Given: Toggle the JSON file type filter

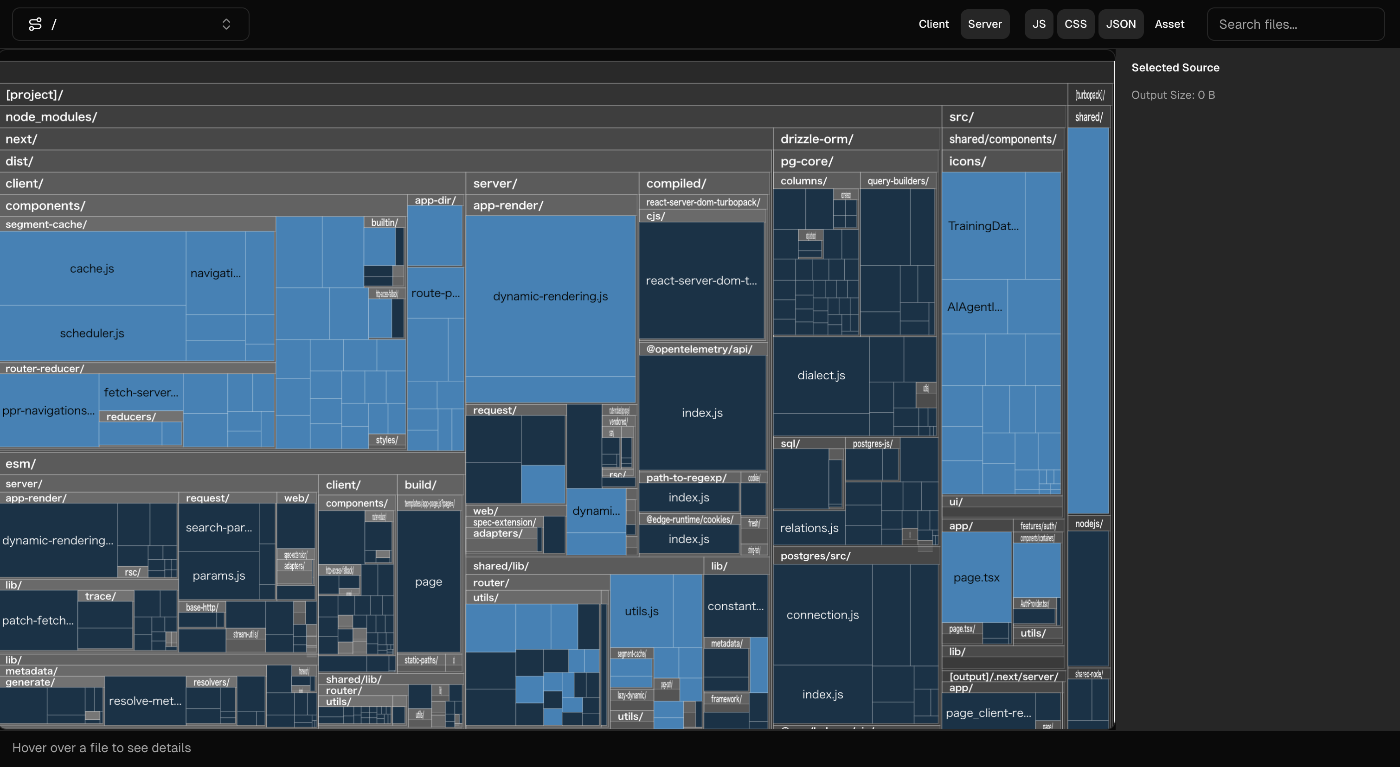Looking at the screenshot, I should tap(1121, 24).
